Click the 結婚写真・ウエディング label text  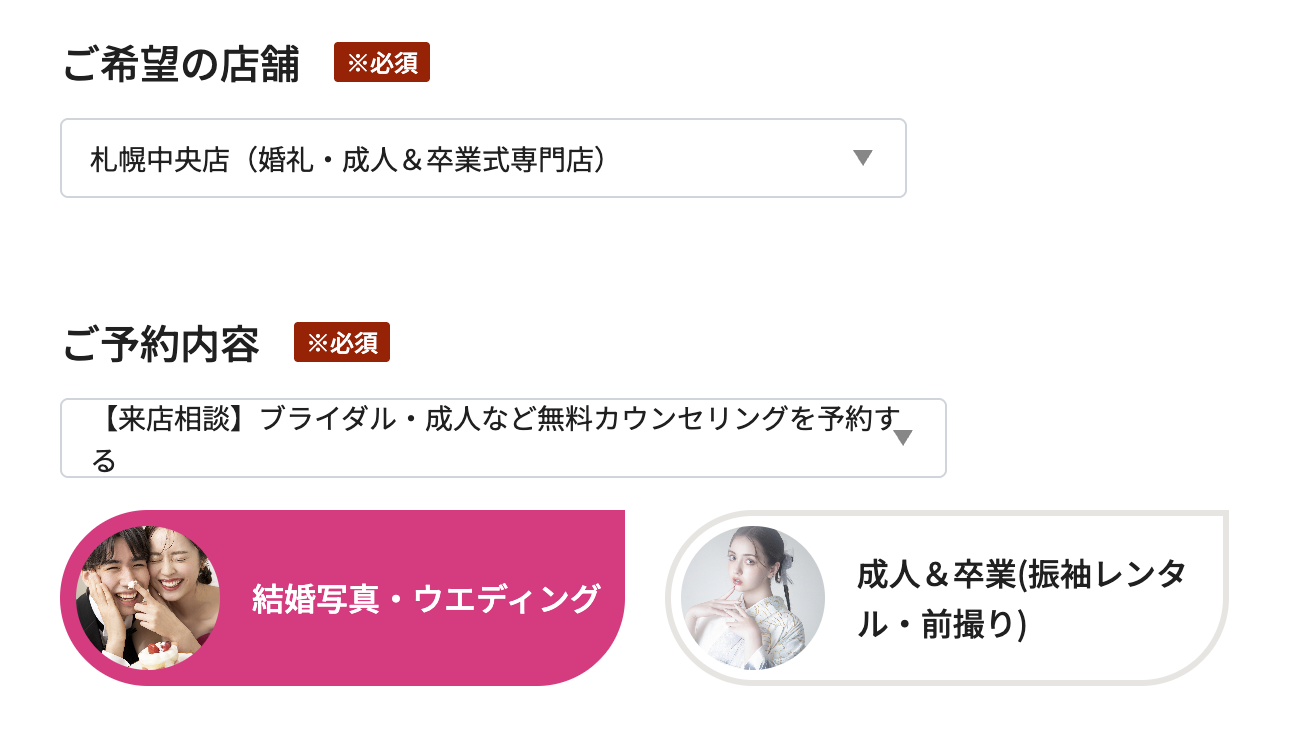pyautogui.click(x=426, y=599)
